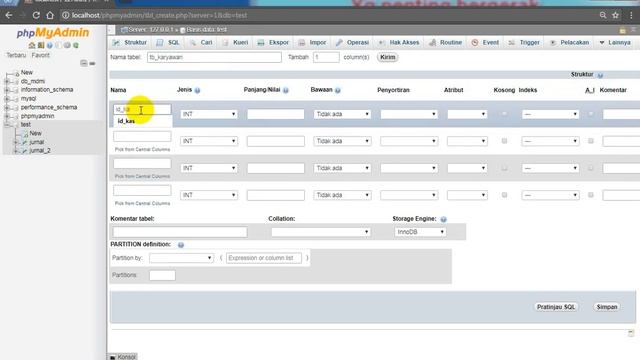Image resolution: width=640 pixels, height=360 pixels.
Task: Open the Partition by dropdown
Action: click(x=181, y=258)
